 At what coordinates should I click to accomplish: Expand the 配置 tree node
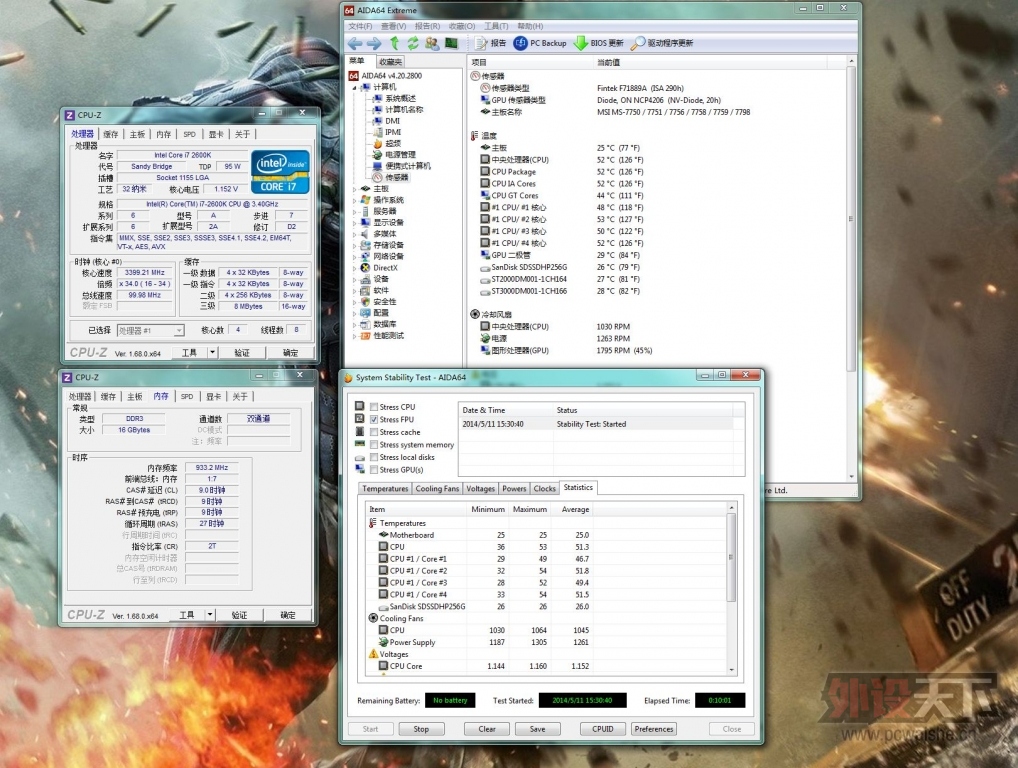click(x=354, y=313)
